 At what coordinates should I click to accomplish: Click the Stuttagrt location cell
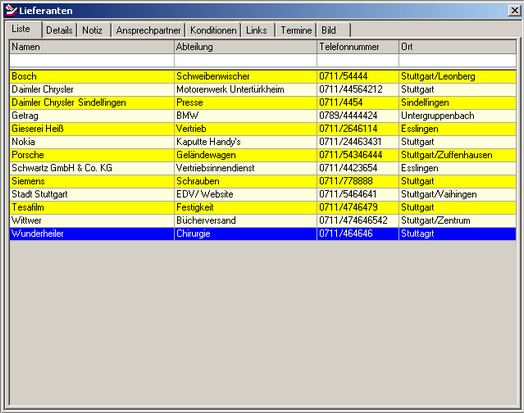click(457, 234)
